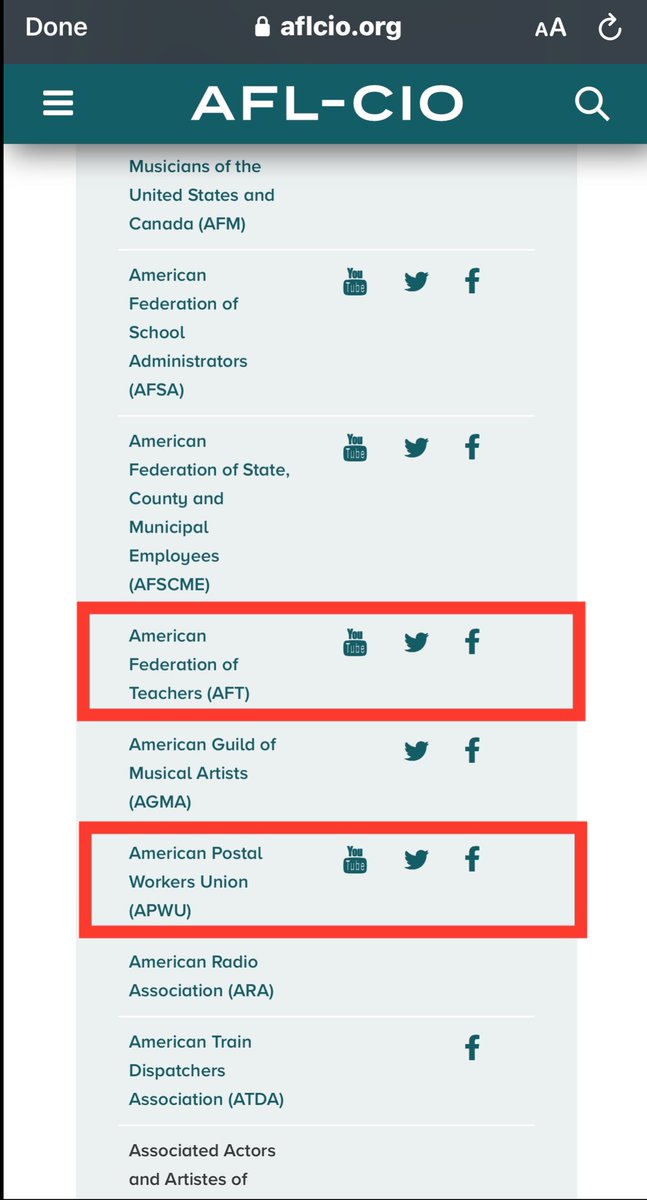Open the AA text size menu
Image resolution: width=647 pixels, height=1200 pixels.
pyautogui.click(x=550, y=28)
